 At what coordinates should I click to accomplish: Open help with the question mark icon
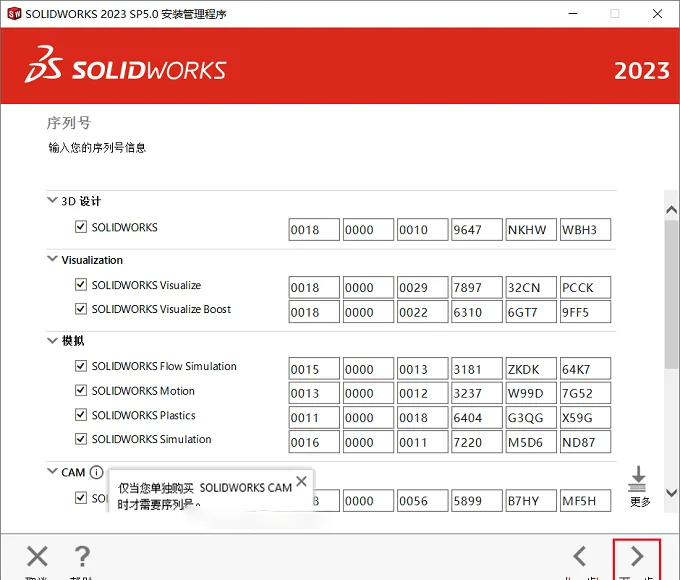(82, 556)
